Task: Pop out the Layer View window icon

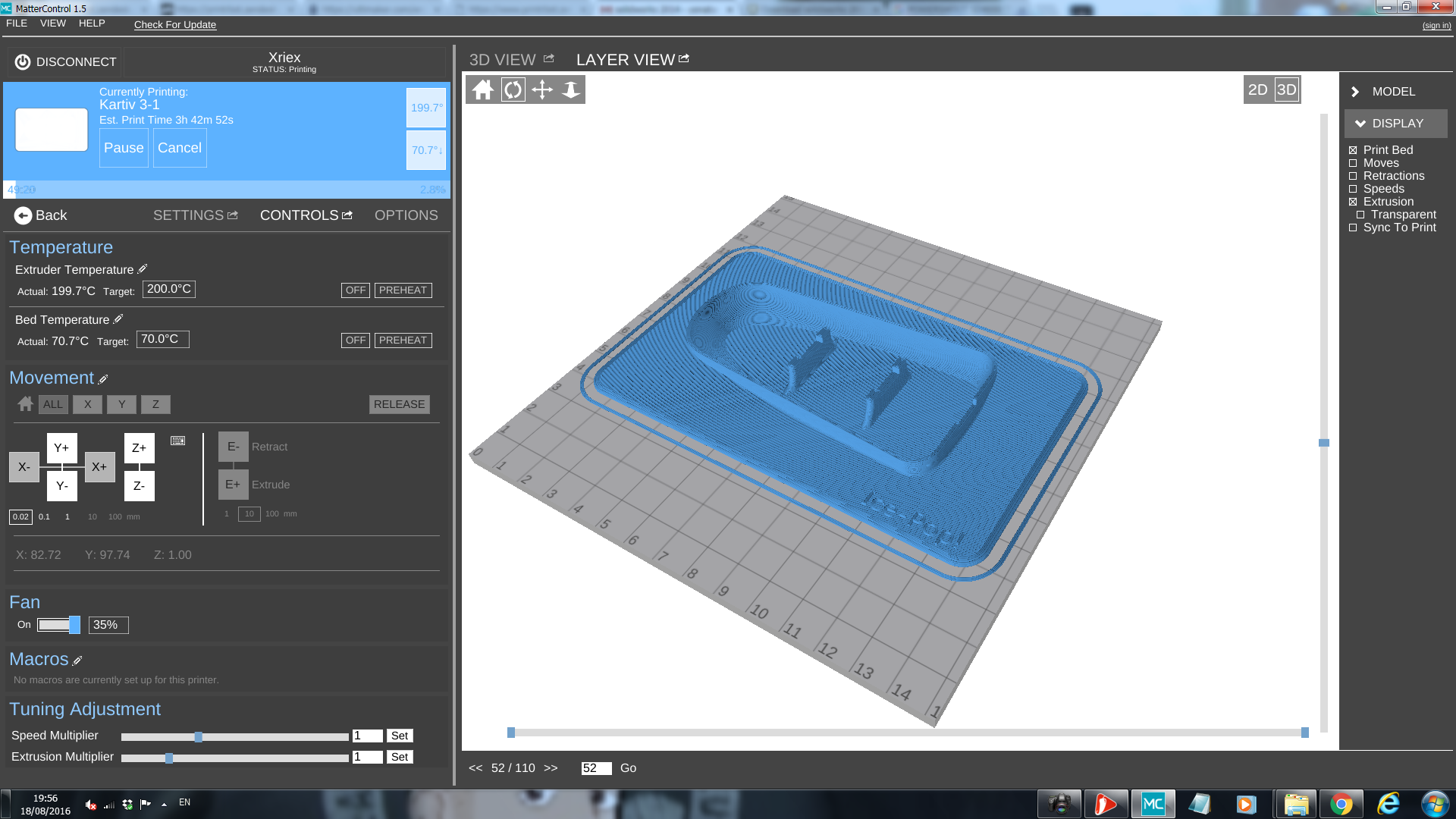Action: [684, 58]
